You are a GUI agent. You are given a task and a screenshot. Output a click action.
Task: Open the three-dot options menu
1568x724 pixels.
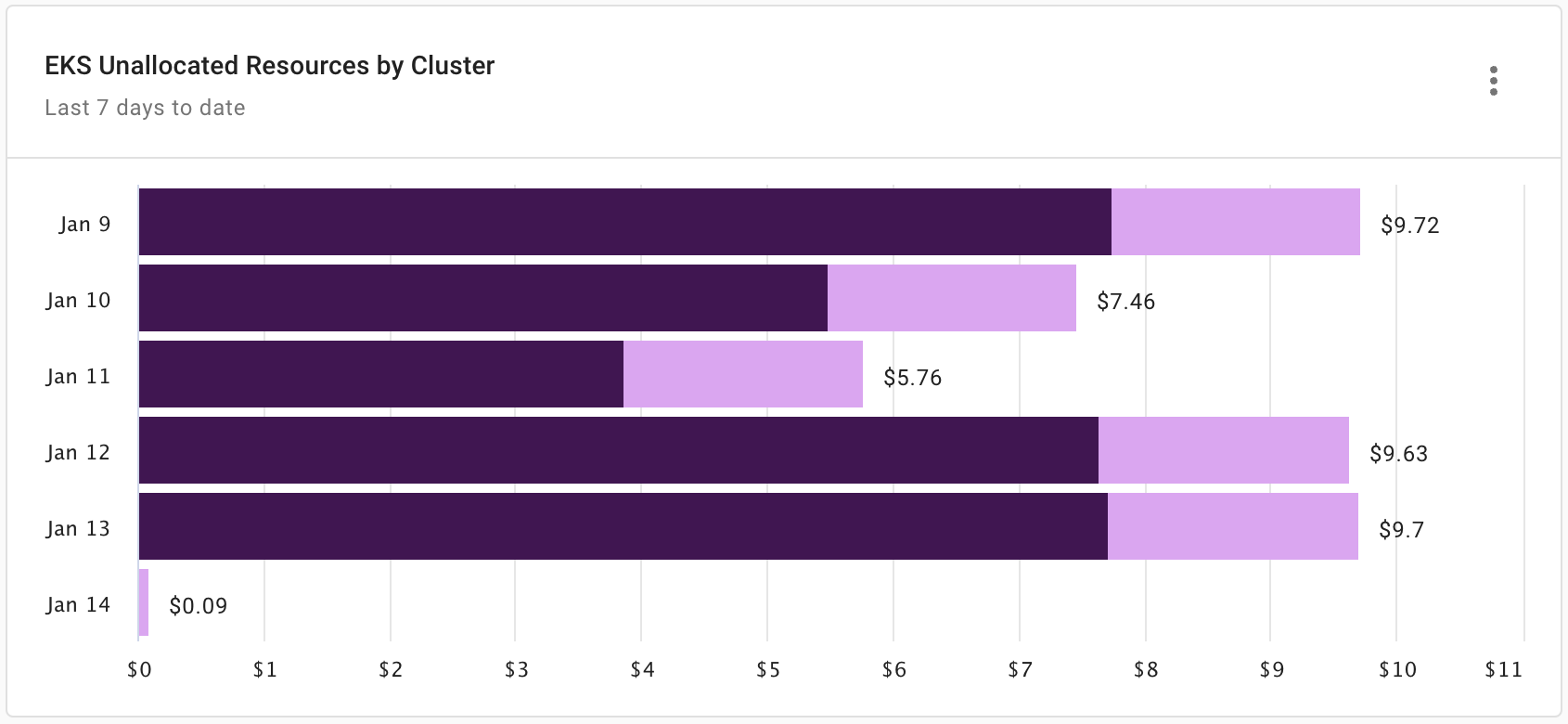coord(1494,82)
